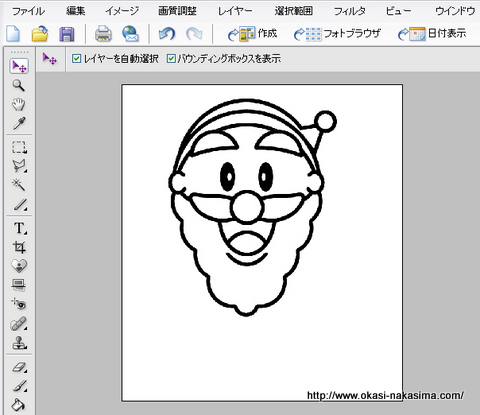480x415 pixels.
Task: Click the Santa drawing canvas
Action: (262, 243)
